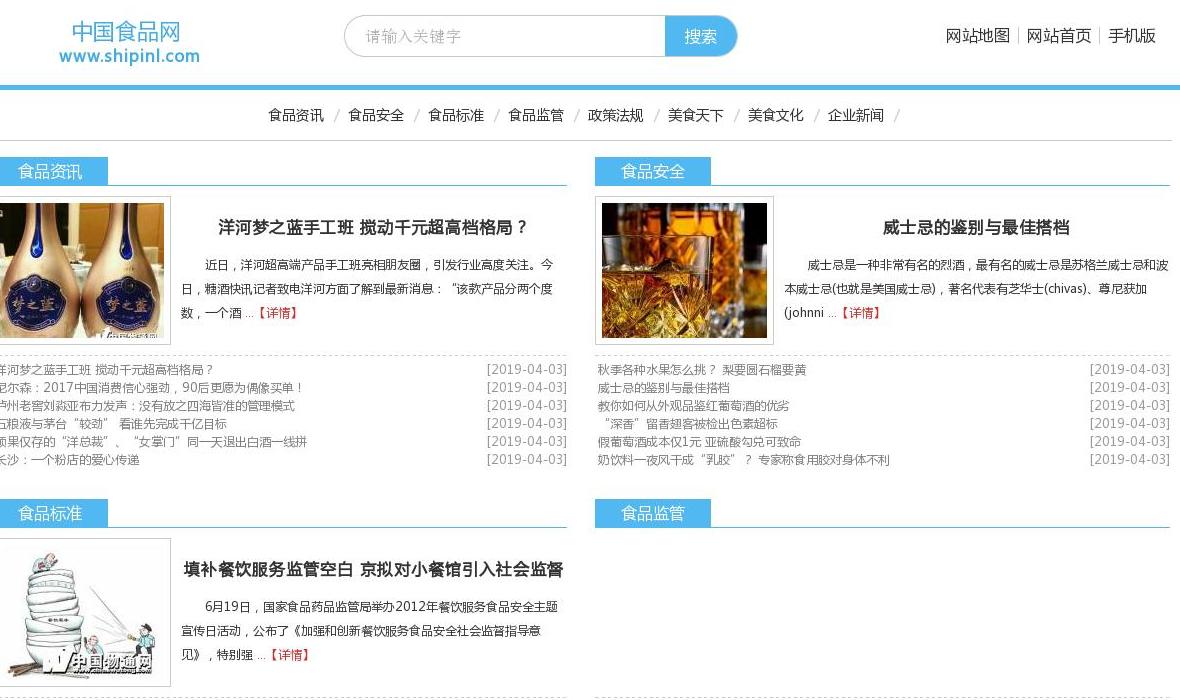Open headline 洋河梦之蓝手工班 搅动千元超高档格局？
This screenshot has height=700, width=1180.
tap(373, 227)
